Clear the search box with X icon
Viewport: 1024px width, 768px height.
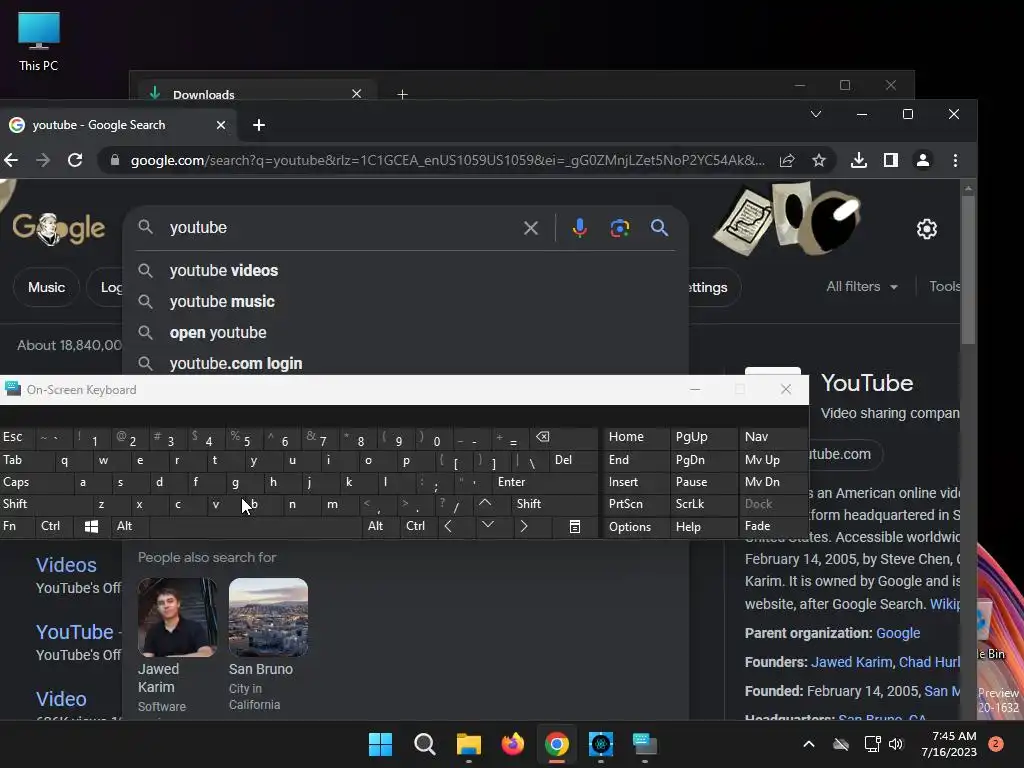[x=531, y=228]
